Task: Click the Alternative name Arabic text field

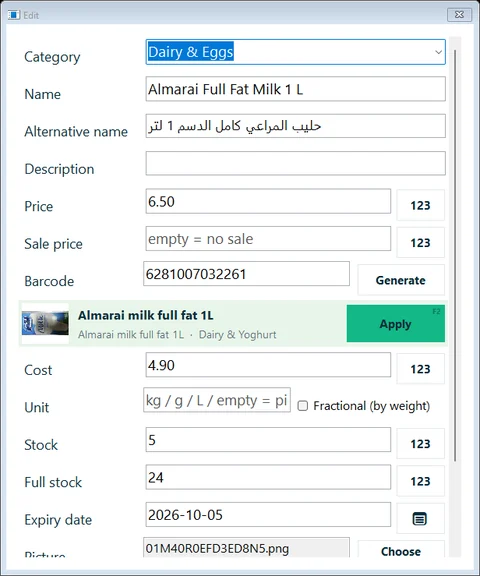Action: pyautogui.click(x=295, y=126)
